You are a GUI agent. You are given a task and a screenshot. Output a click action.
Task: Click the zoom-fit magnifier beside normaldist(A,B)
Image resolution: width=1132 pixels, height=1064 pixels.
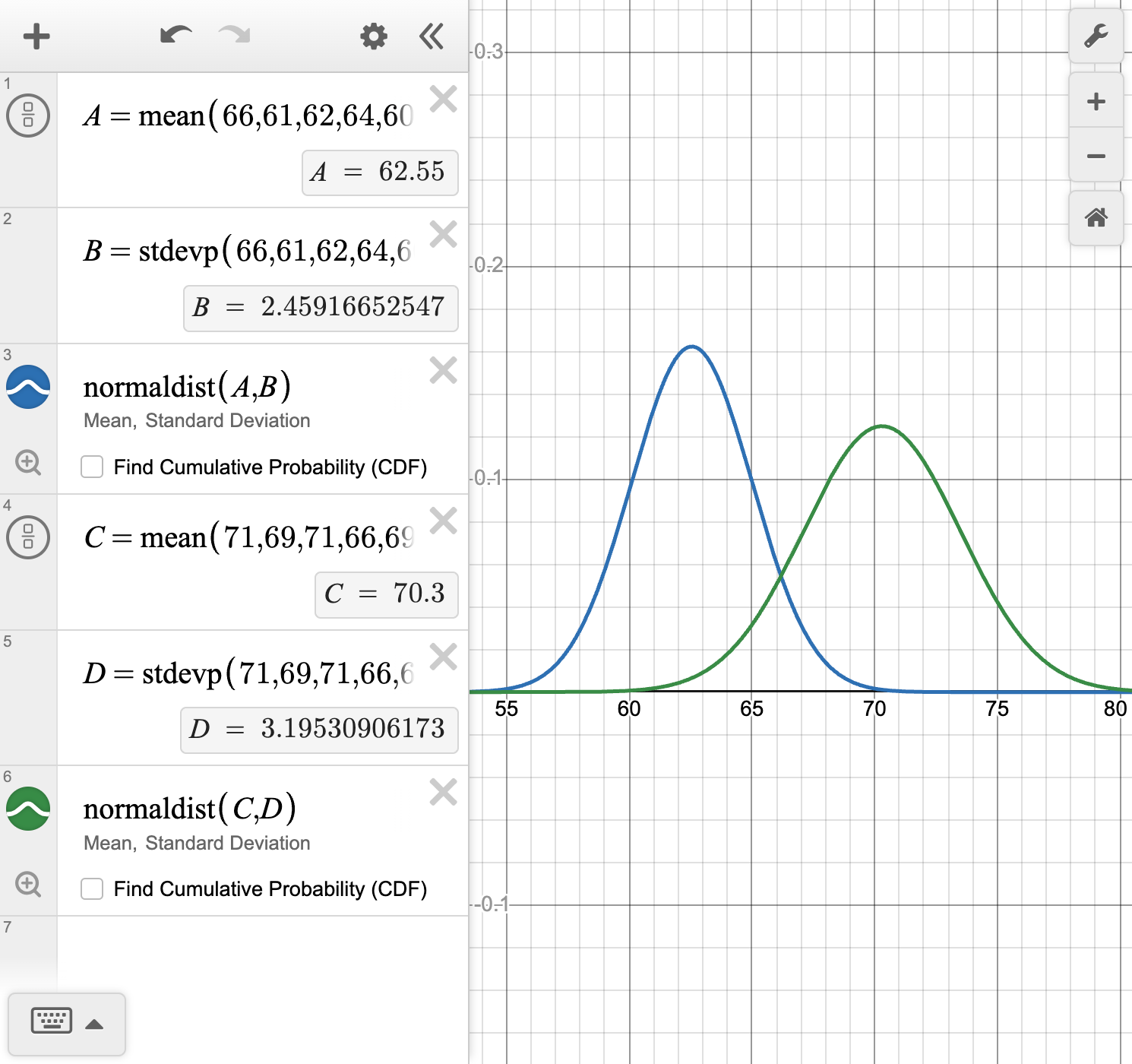pos(28,462)
